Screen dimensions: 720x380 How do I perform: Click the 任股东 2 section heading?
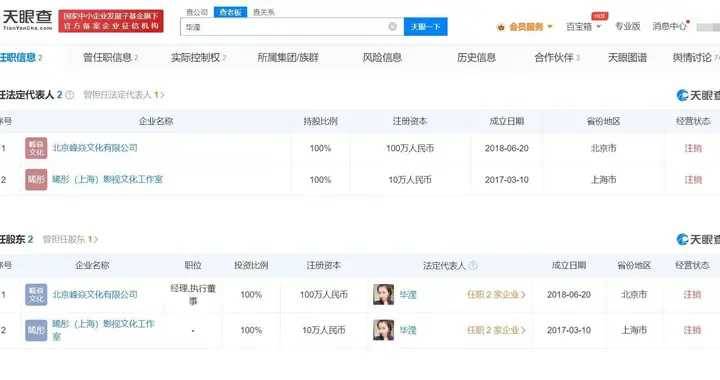[x=17, y=240]
